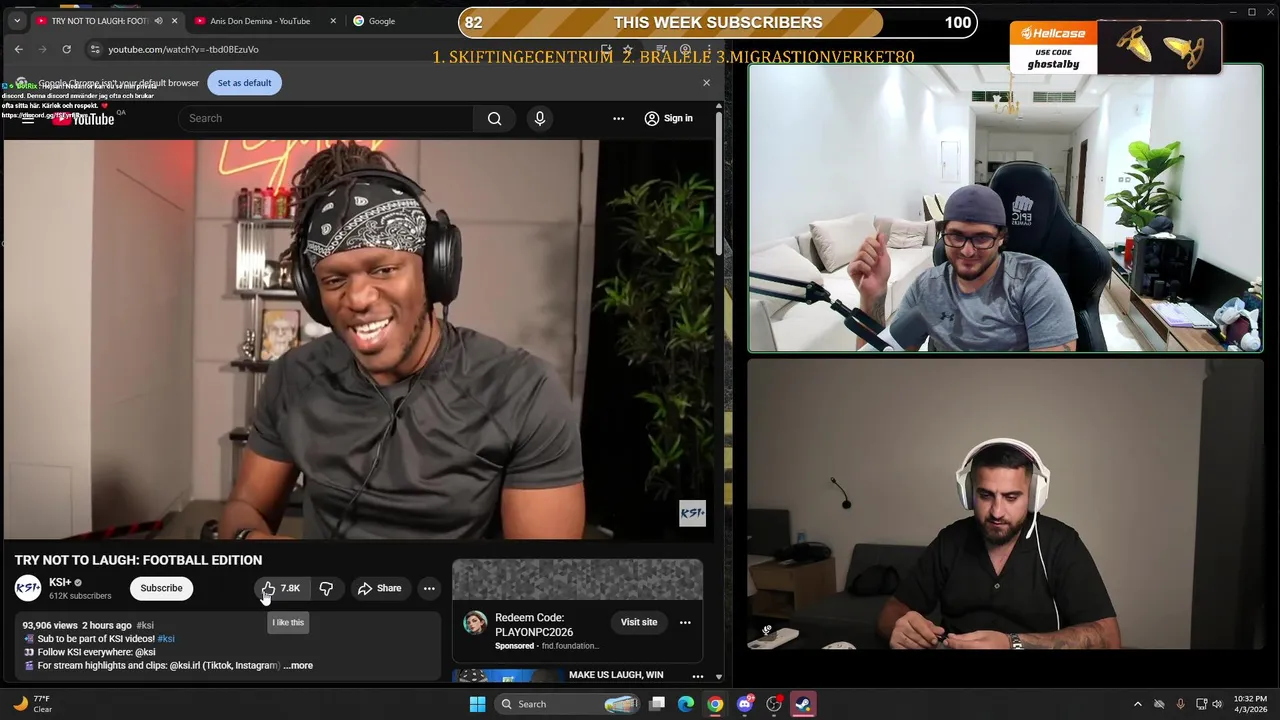
Task: Open the first #ksi hashtag link
Action: click(x=145, y=625)
